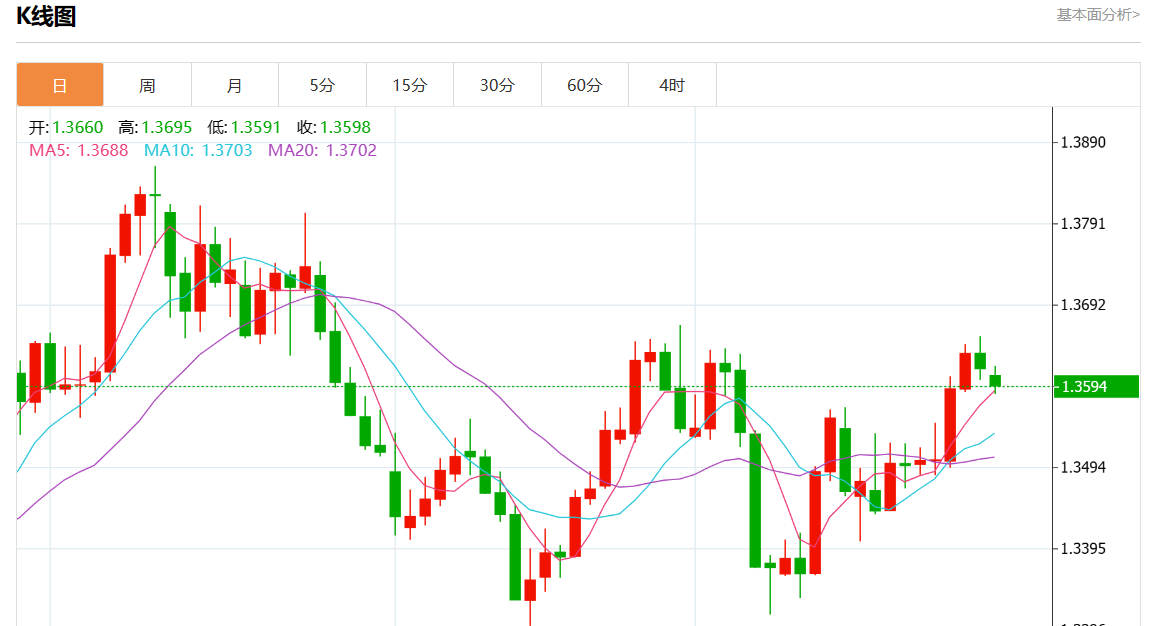Click the MA10: 1.3703 legend
This screenshot has width=1172, height=626.
tap(198, 150)
